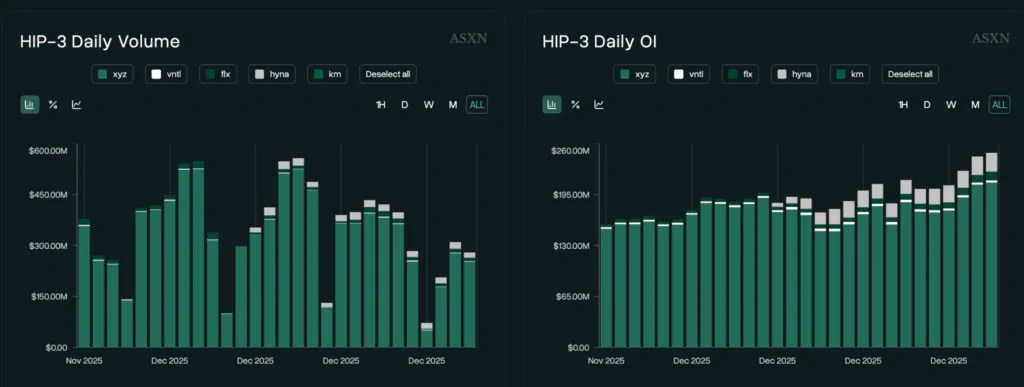Toggle flx series in Daily OI legend
Viewport: 1024px width, 387px height.
tap(741, 74)
